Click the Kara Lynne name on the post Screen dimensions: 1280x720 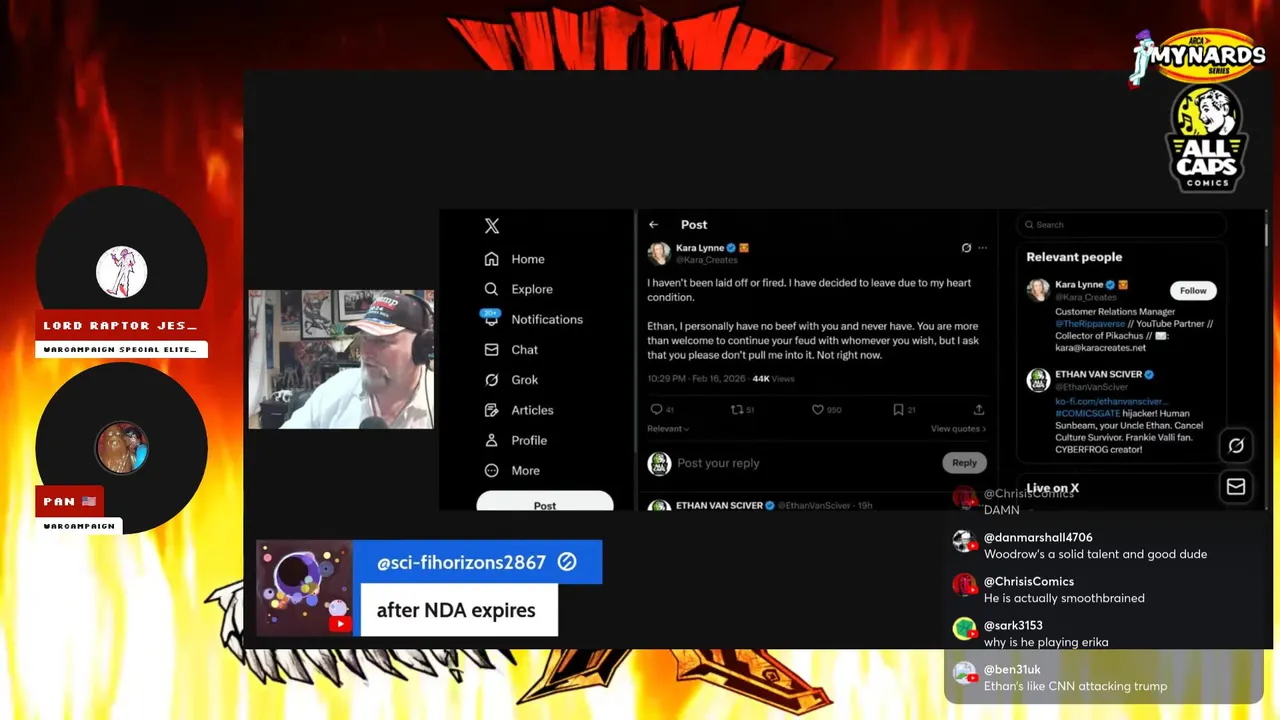click(700, 247)
